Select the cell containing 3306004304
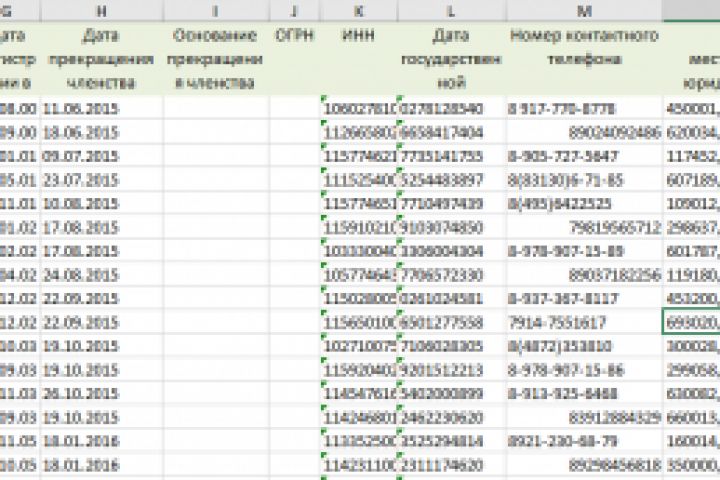The image size is (720, 480). [x=452, y=251]
